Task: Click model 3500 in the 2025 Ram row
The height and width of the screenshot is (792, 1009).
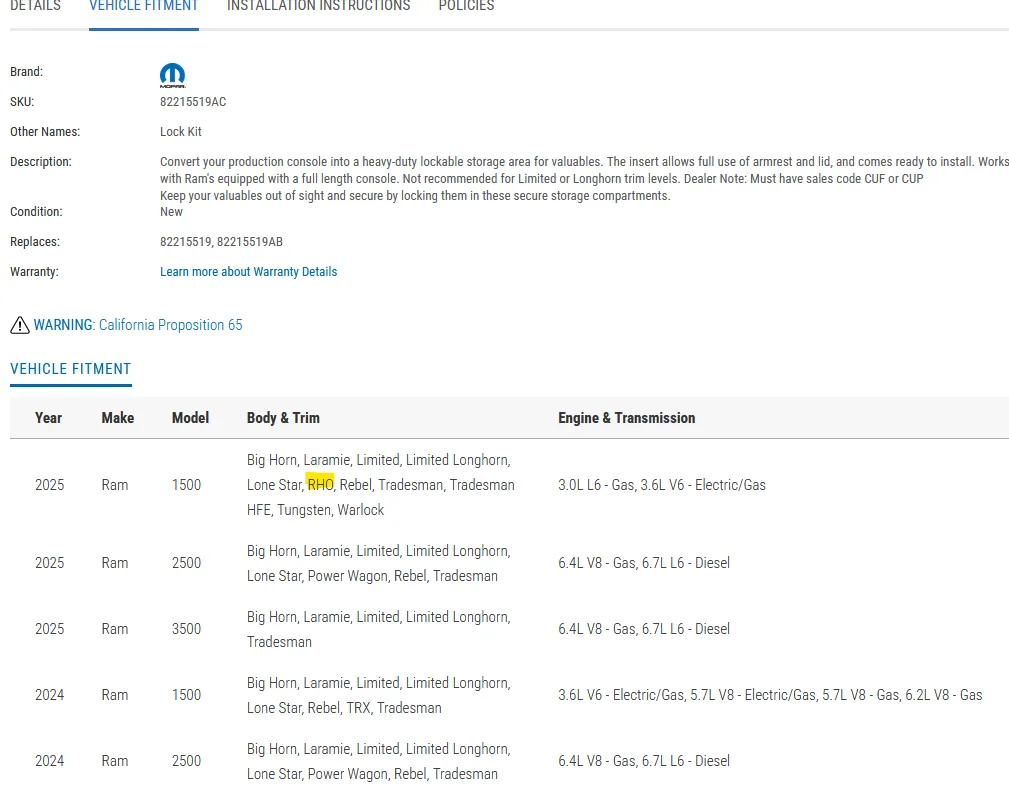Action: [x=187, y=629]
